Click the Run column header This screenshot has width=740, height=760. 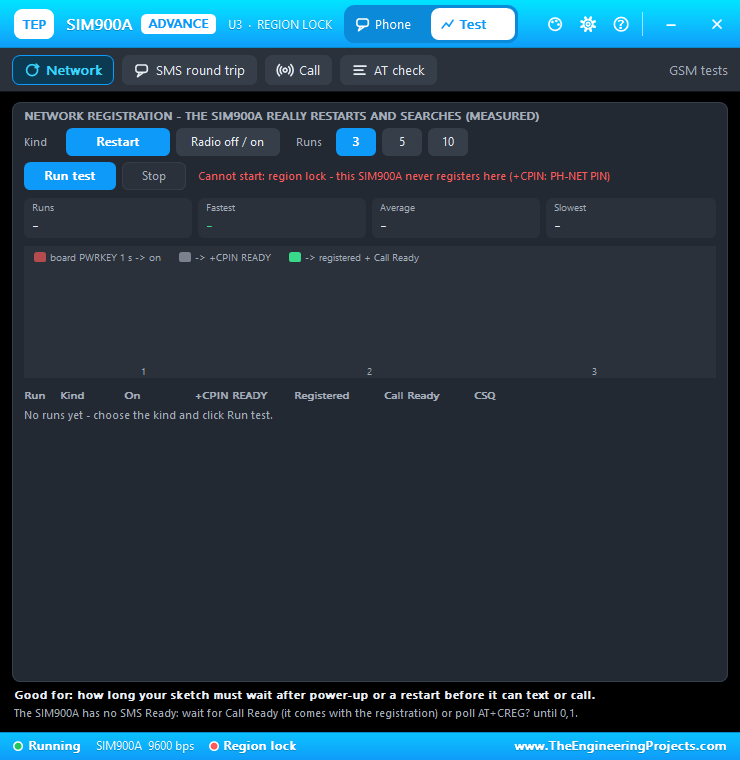[x=35, y=396]
